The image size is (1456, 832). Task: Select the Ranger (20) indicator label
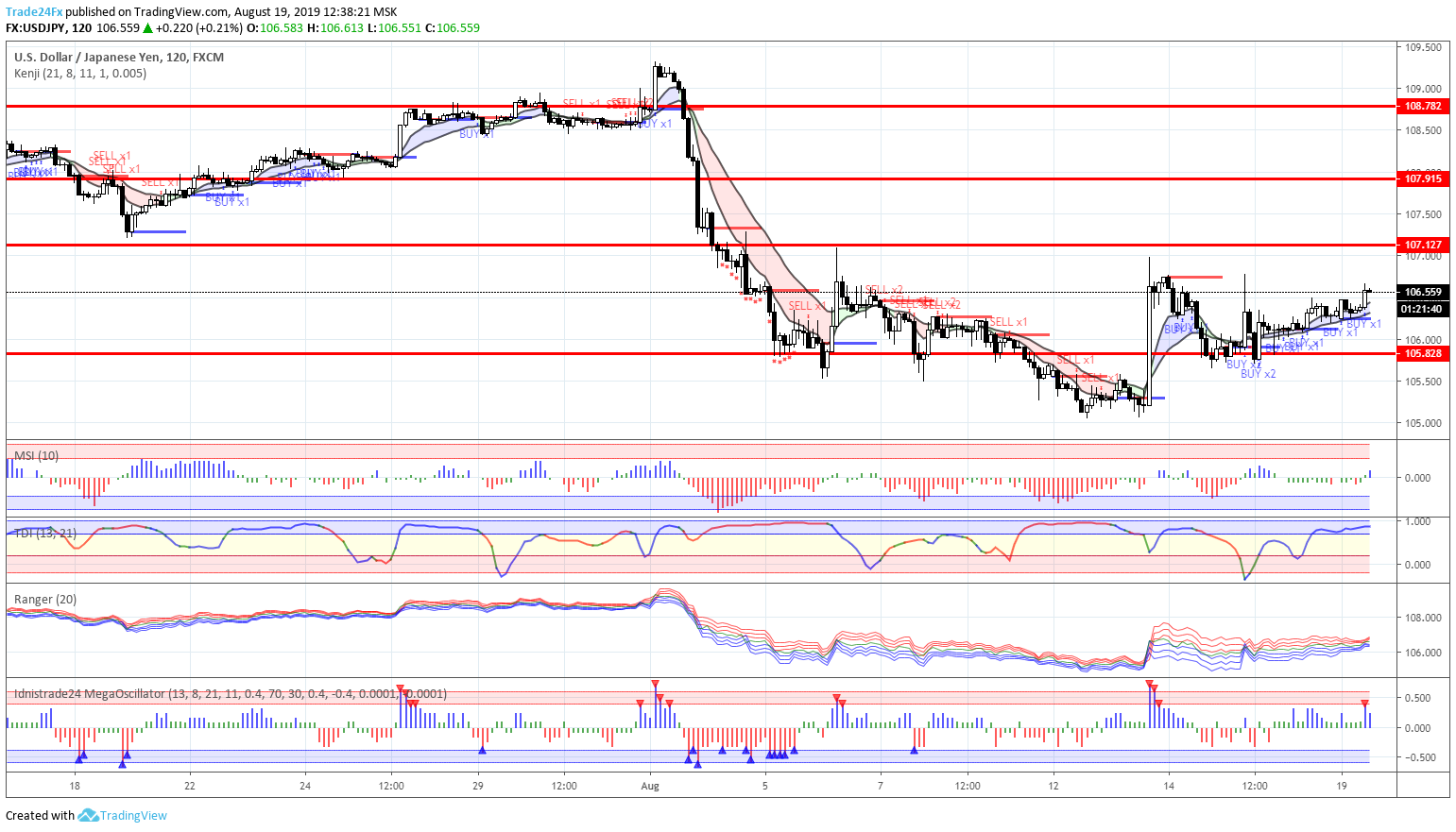pyautogui.click(x=45, y=599)
